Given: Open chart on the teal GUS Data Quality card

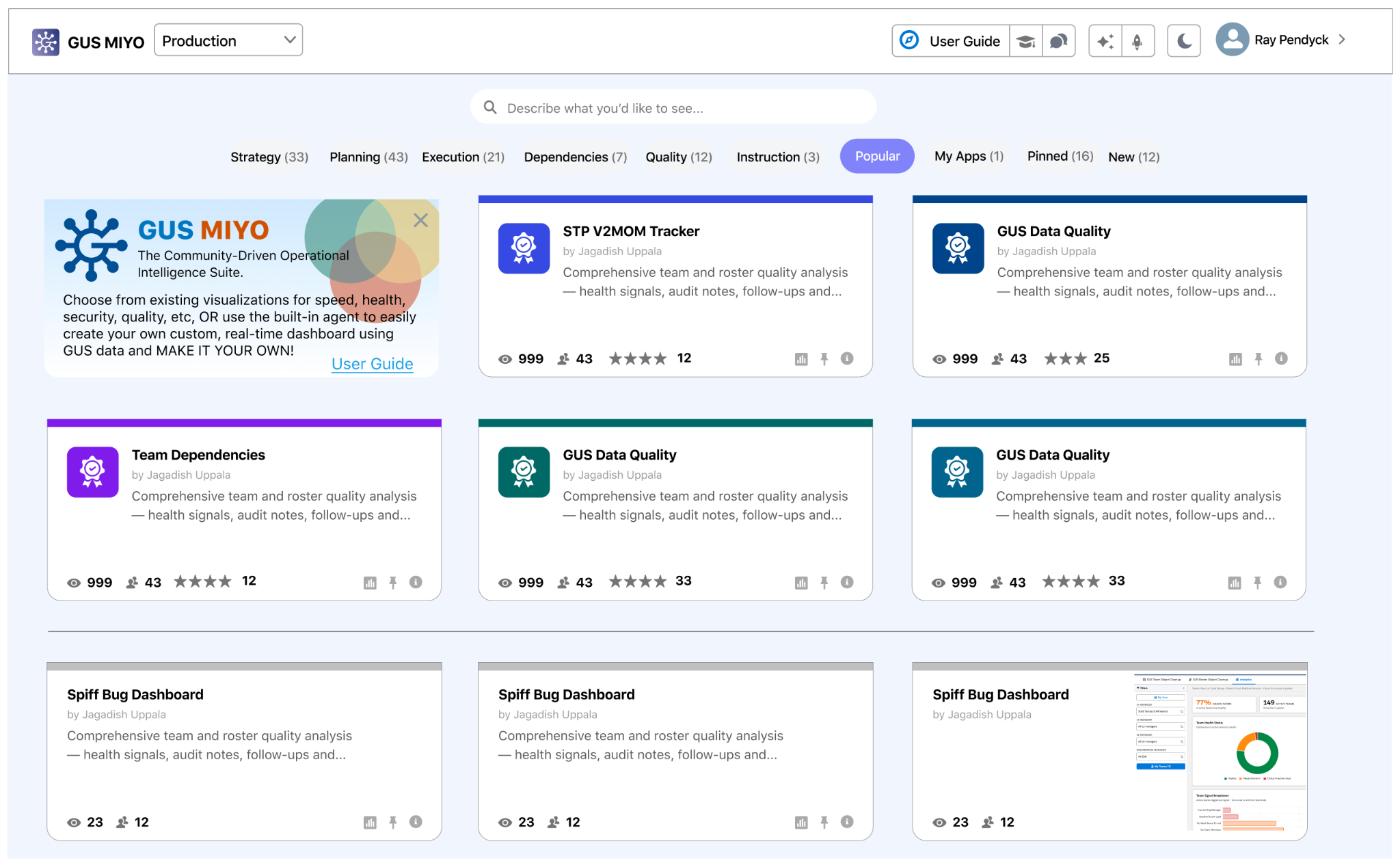Looking at the screenshot, I should 801,583.
